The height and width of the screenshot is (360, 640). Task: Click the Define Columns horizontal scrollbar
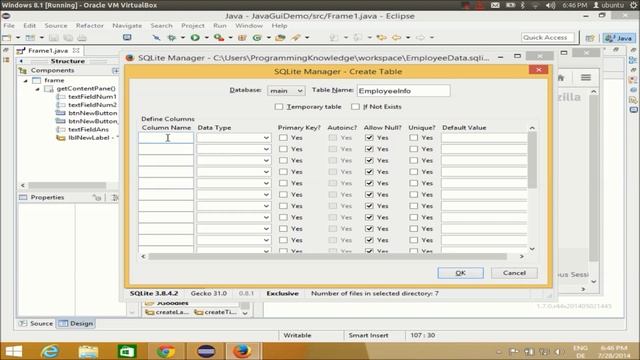[328, 256]
